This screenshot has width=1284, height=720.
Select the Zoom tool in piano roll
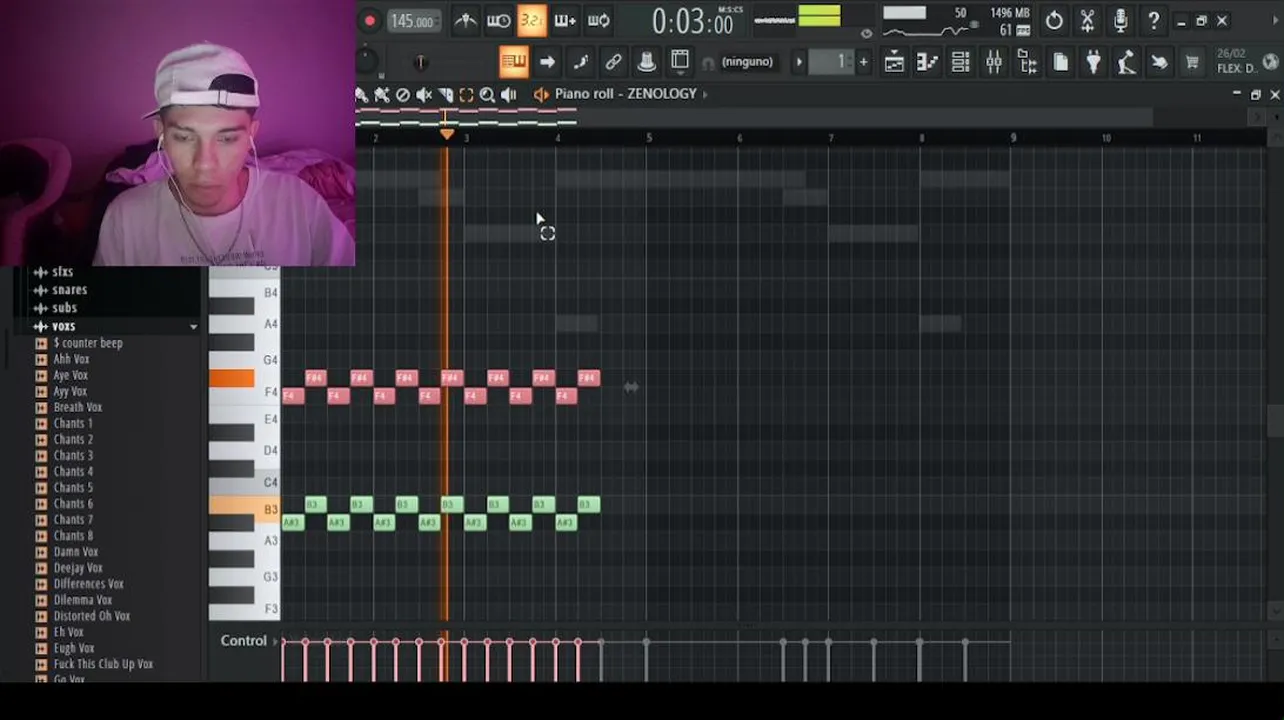[x=487, y=95]
